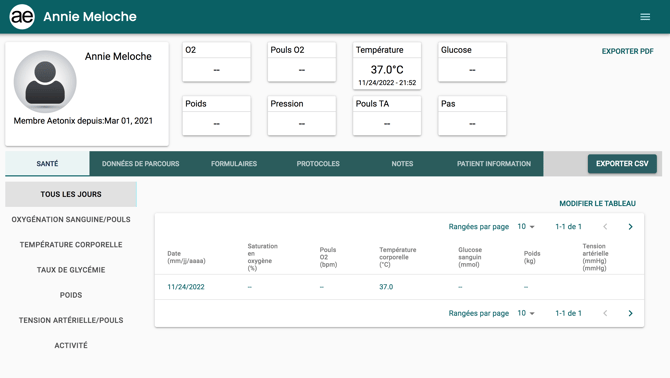Switch to the Santé tab

(x=47, y=164)
